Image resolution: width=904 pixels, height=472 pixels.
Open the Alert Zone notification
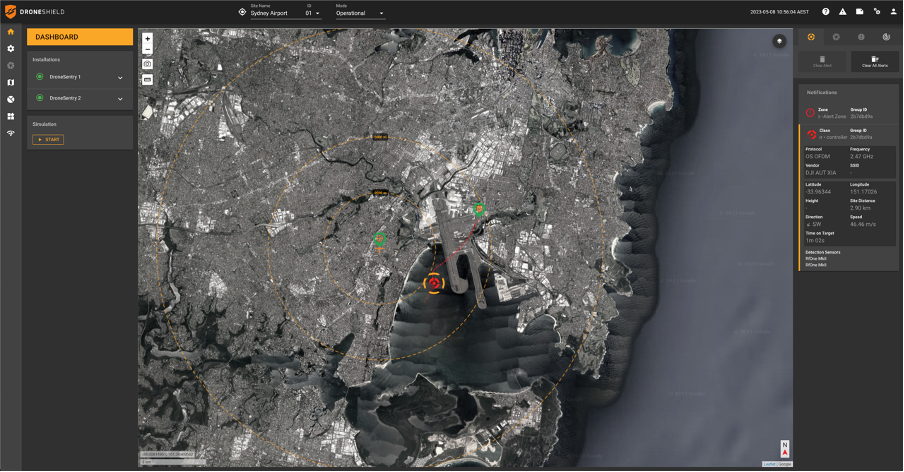point(849,113)
